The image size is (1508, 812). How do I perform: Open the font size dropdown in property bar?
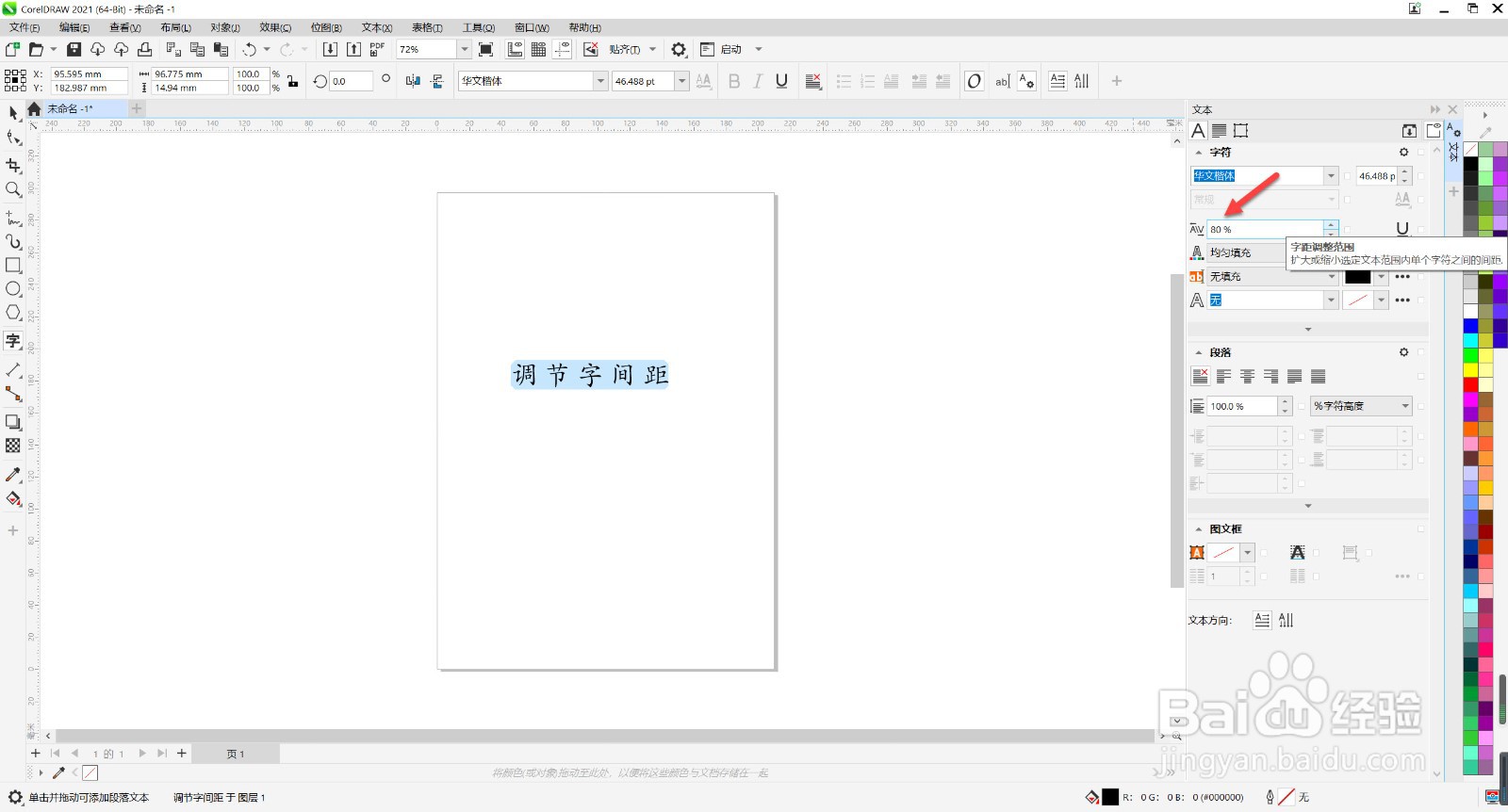(681, 81)
